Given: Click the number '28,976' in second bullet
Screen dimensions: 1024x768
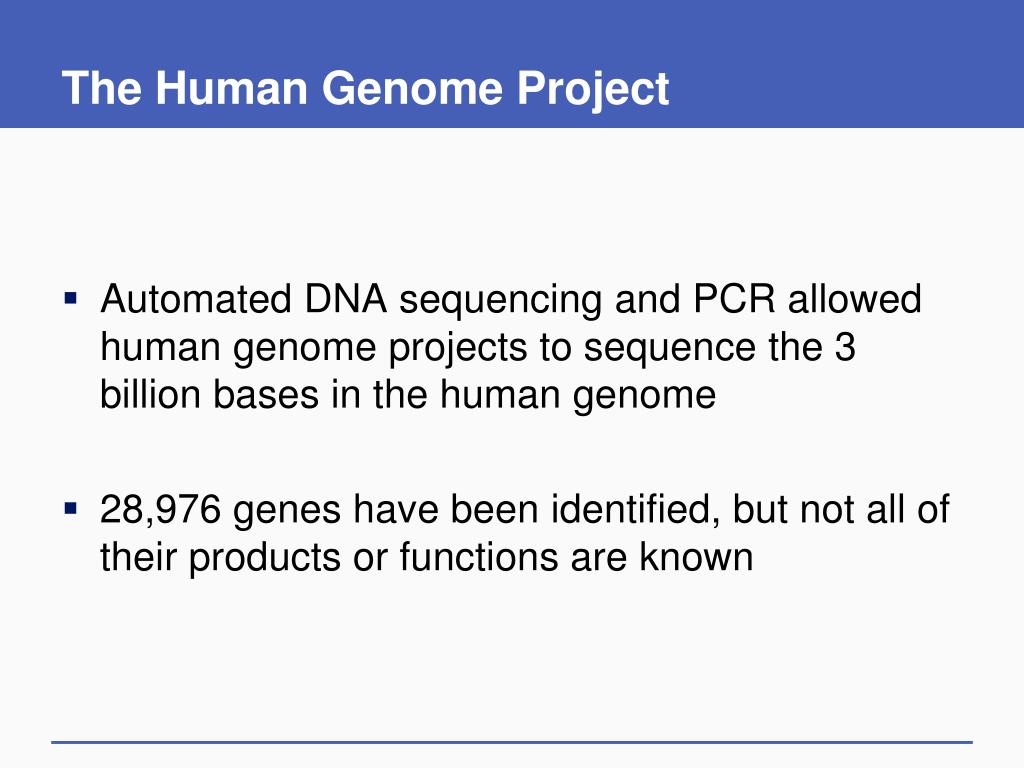Looking at the screenshot, I should [161, 509].
